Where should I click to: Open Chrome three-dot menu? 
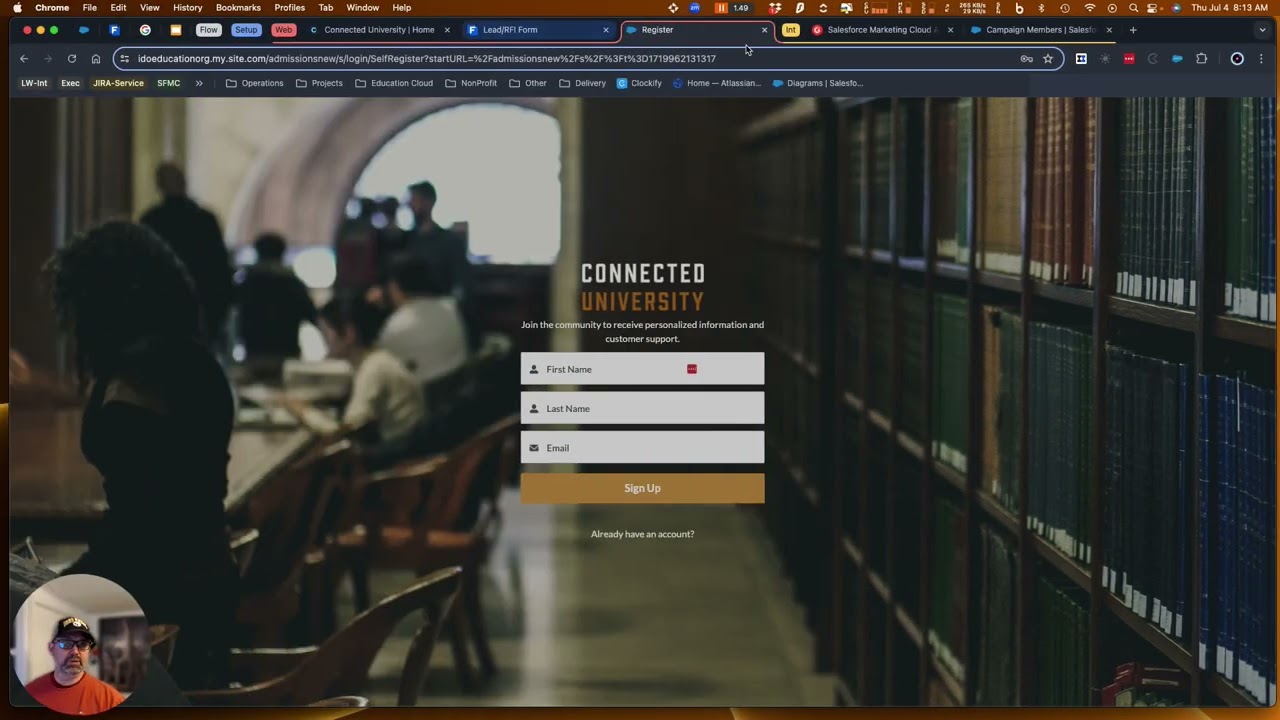(1260, 59)
